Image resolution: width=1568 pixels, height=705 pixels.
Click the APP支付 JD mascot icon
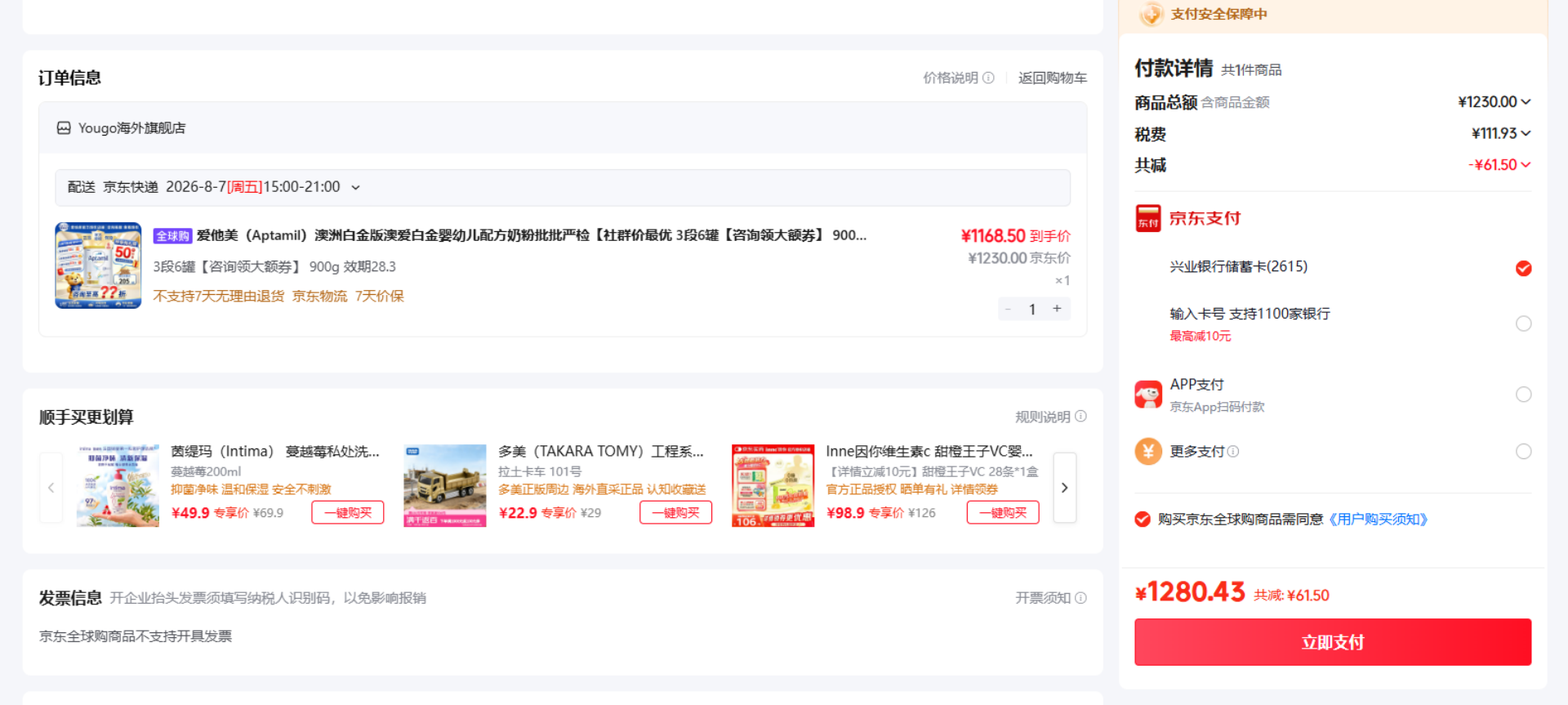pos(1148,395)
